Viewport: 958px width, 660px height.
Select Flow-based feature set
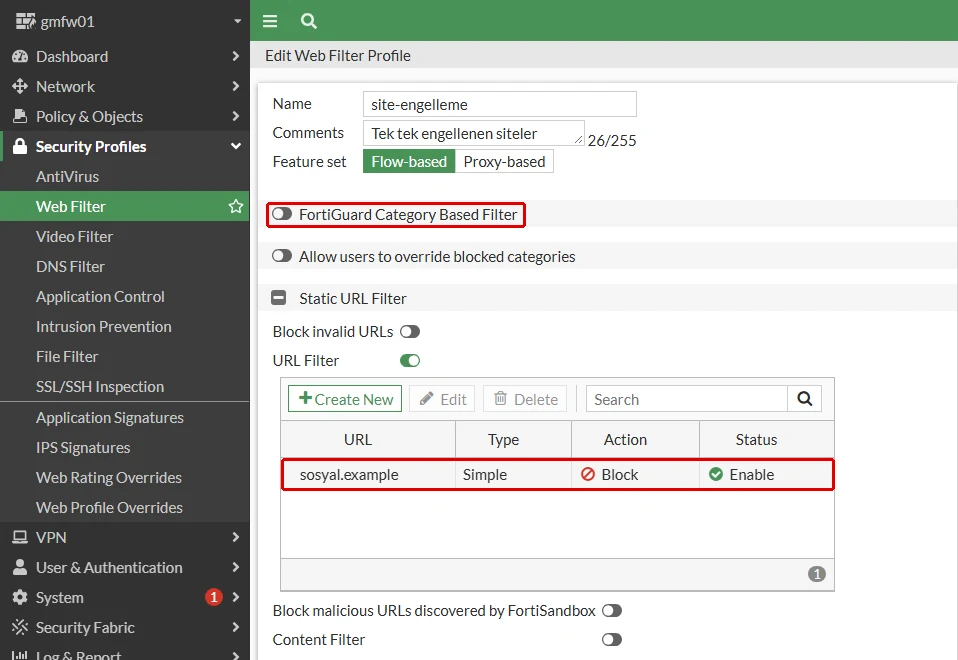point(409,161)
